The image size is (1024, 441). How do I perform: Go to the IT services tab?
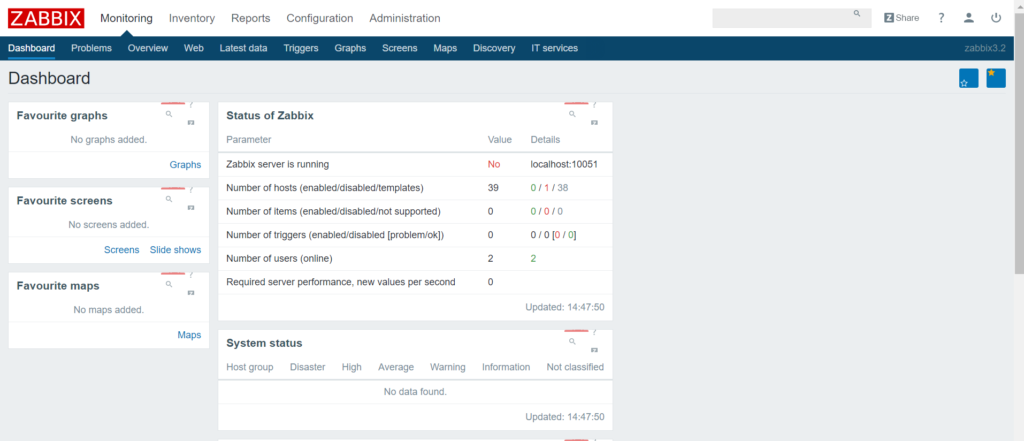click(554, 48)
